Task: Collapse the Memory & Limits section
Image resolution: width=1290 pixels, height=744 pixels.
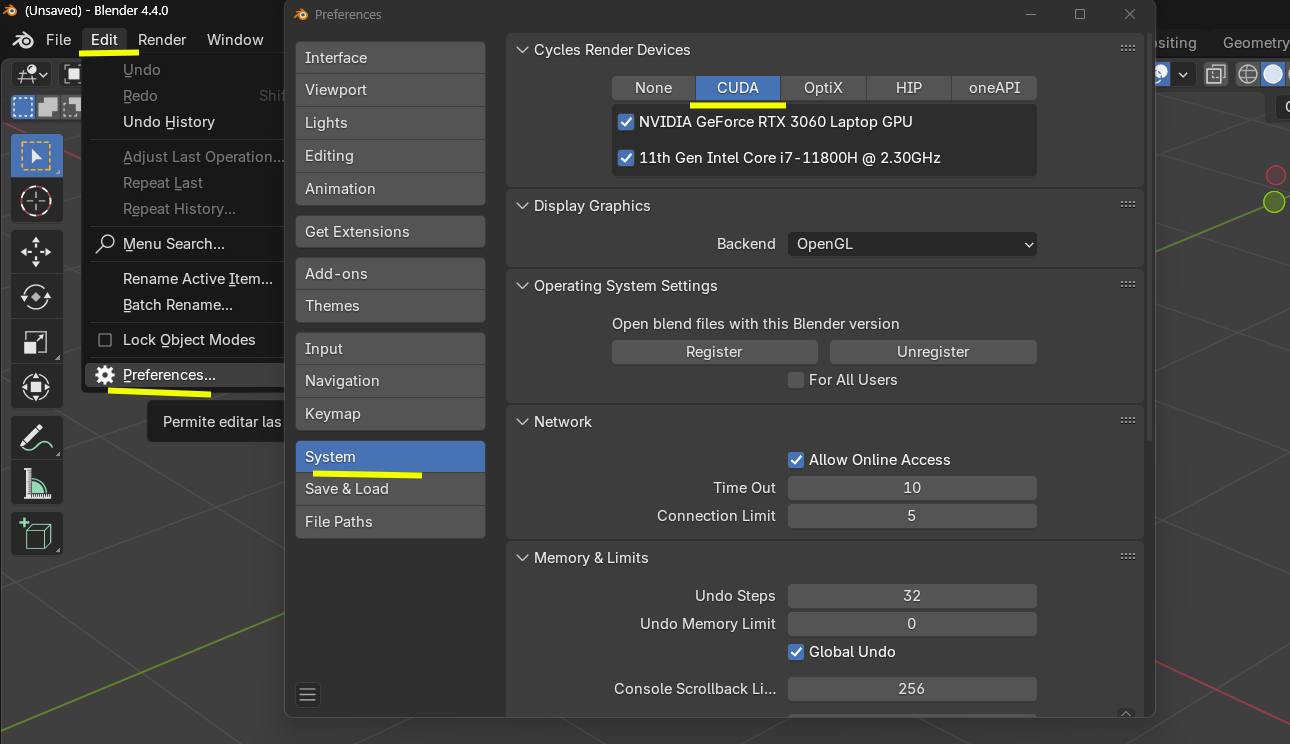Action: [x=522, y=558]
